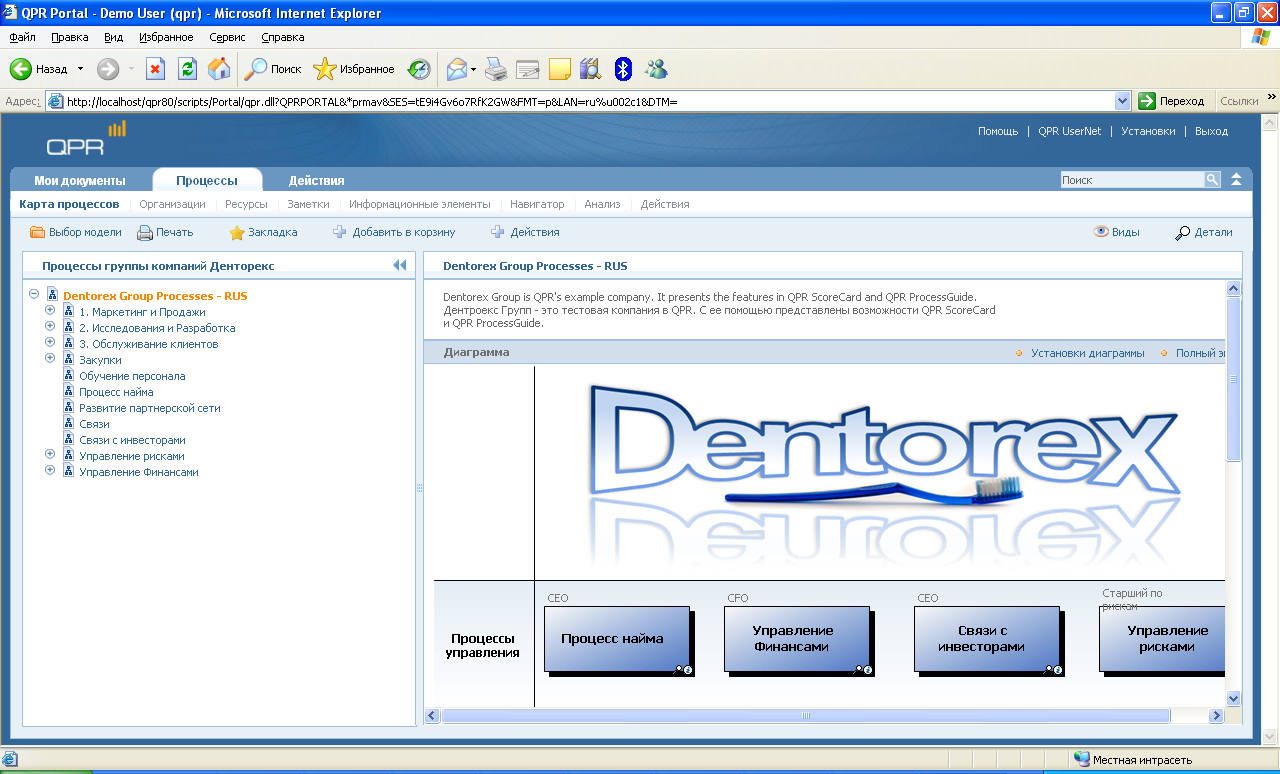Select Развитие партнерской сети tree item
The image size is (1280, 774).
click(x=150, y=408)
